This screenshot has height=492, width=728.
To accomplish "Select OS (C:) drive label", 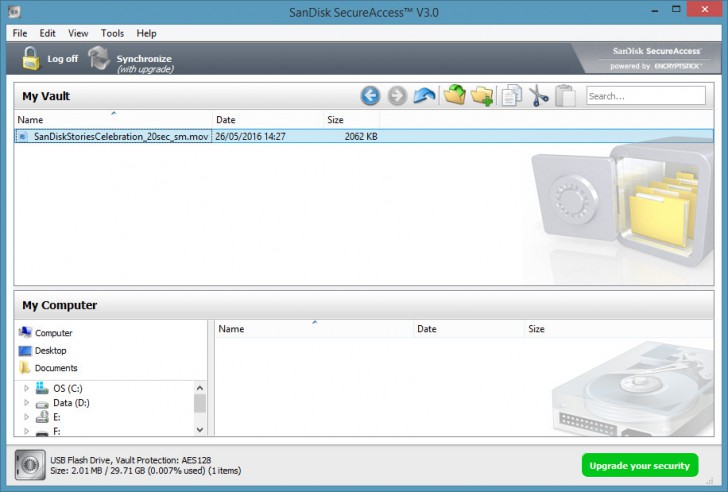I will click(68, 388).
